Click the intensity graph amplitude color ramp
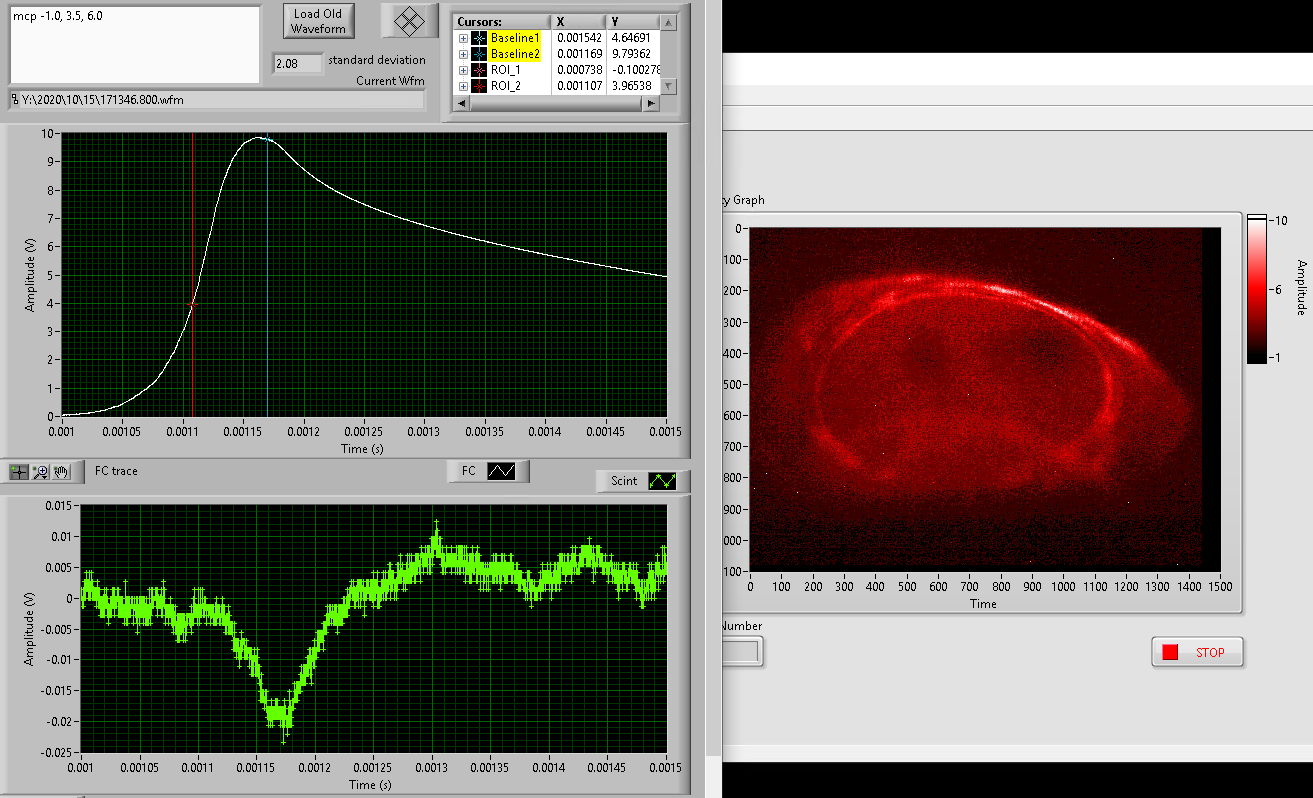 1256,289
